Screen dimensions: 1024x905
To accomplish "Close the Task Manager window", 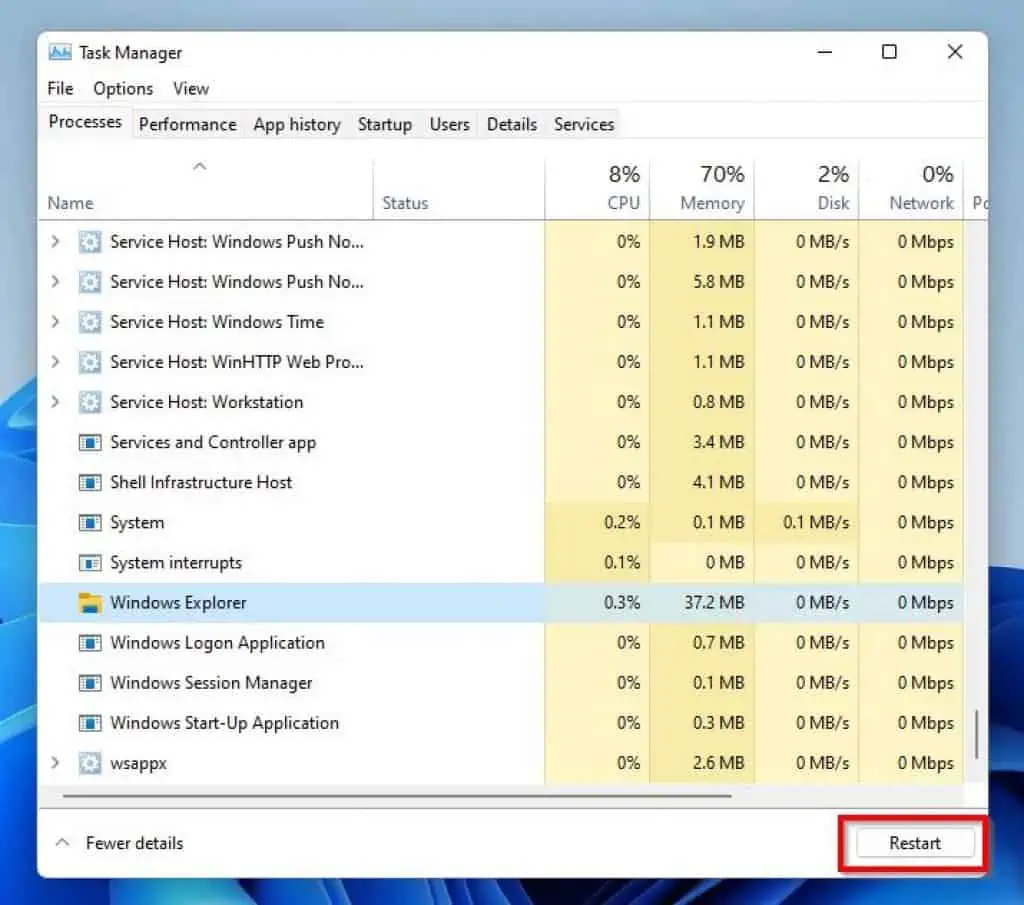I will click(955, 52).
